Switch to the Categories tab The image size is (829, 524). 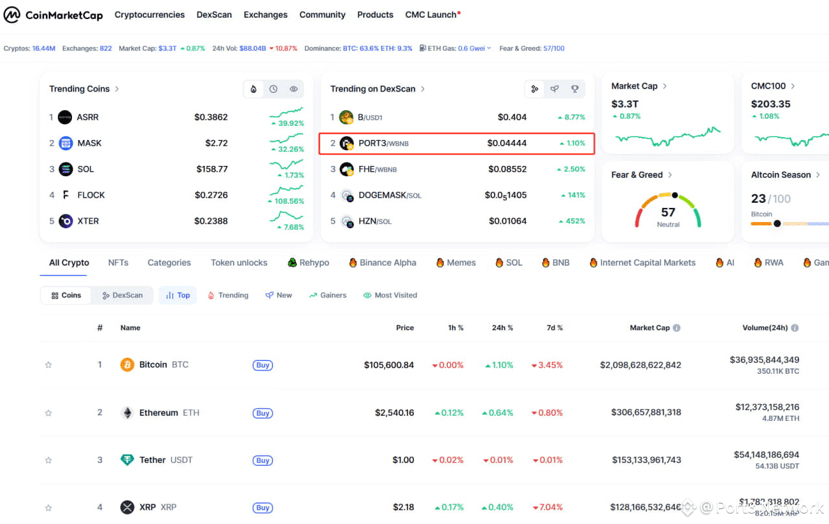click(x=169, y=263)
